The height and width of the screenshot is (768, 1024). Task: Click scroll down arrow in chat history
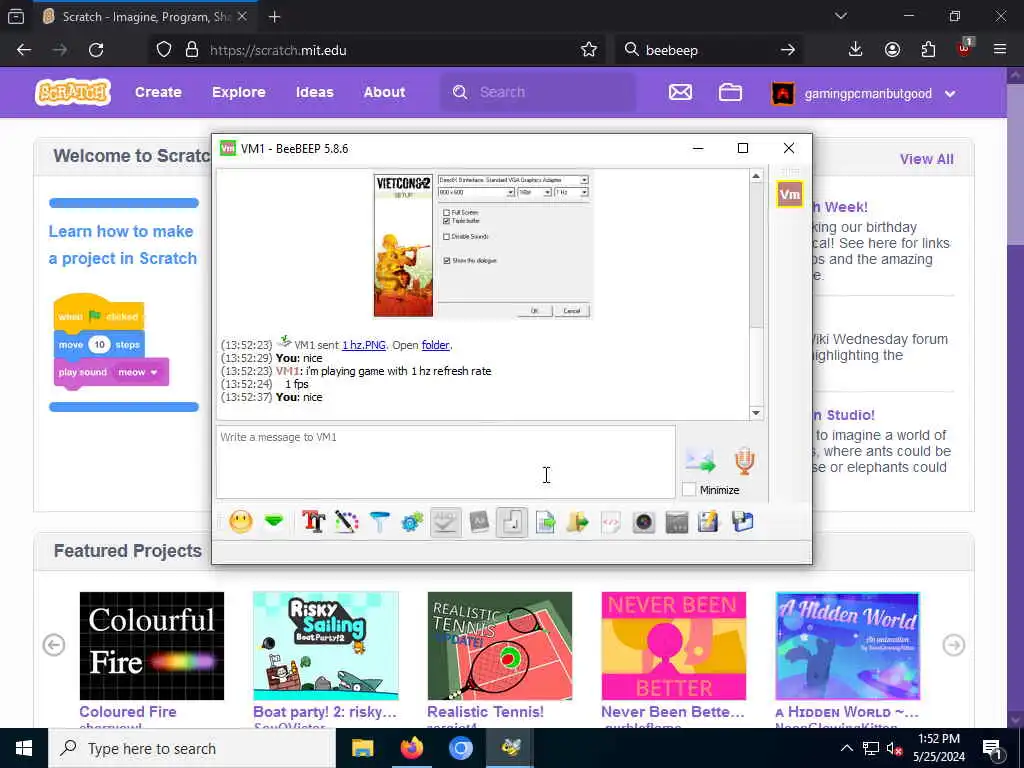(x=756, y=413)
